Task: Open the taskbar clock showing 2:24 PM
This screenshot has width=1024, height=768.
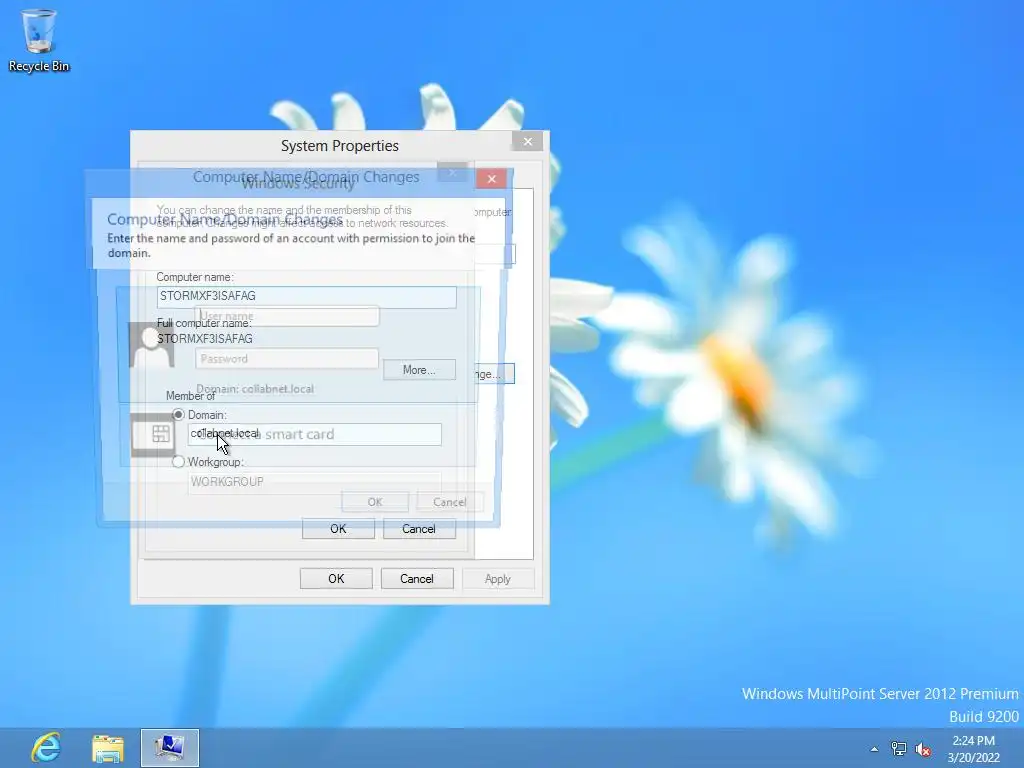Action: pyautogui.click(x=973, y=749)
